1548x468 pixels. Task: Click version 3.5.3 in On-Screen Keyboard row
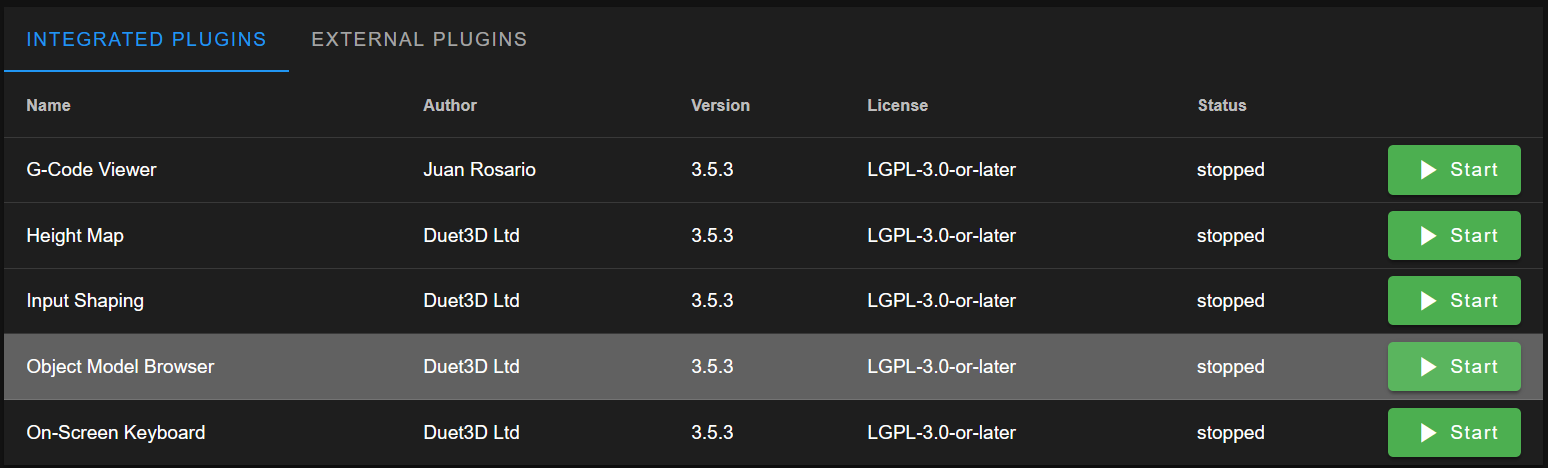tap(712, 433)
